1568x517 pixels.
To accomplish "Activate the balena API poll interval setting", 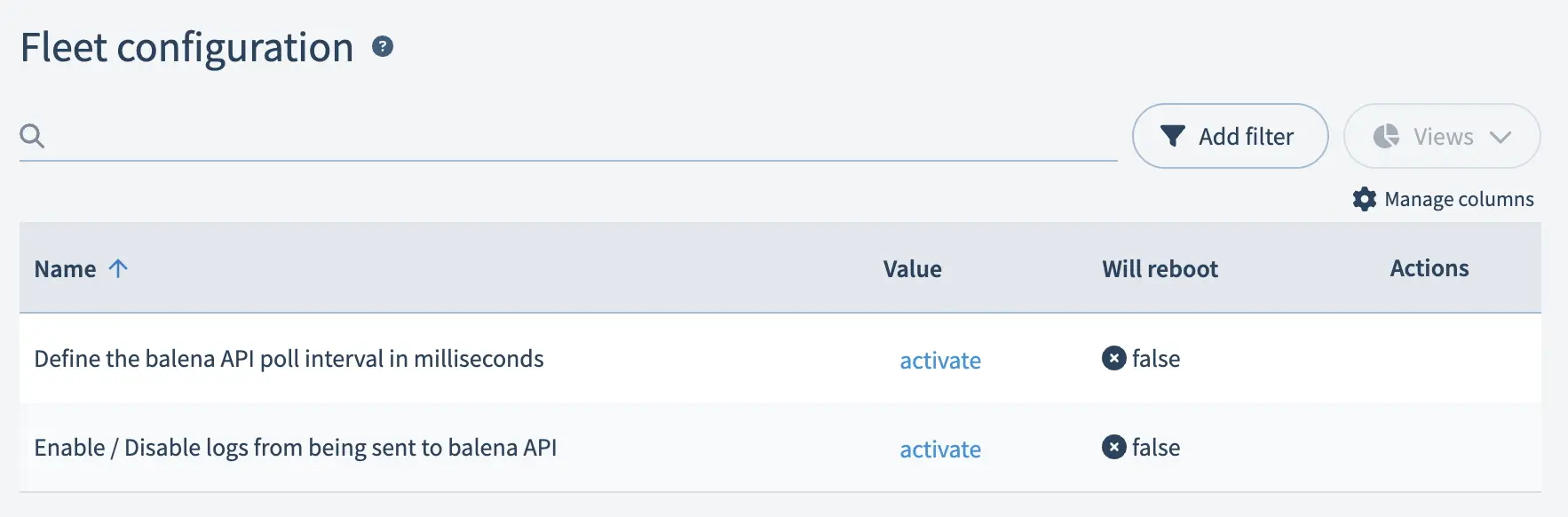I will click(x=940, y=361).
